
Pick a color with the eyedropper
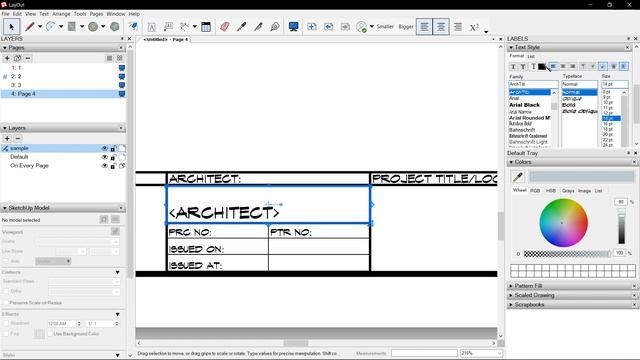[518, 177]
